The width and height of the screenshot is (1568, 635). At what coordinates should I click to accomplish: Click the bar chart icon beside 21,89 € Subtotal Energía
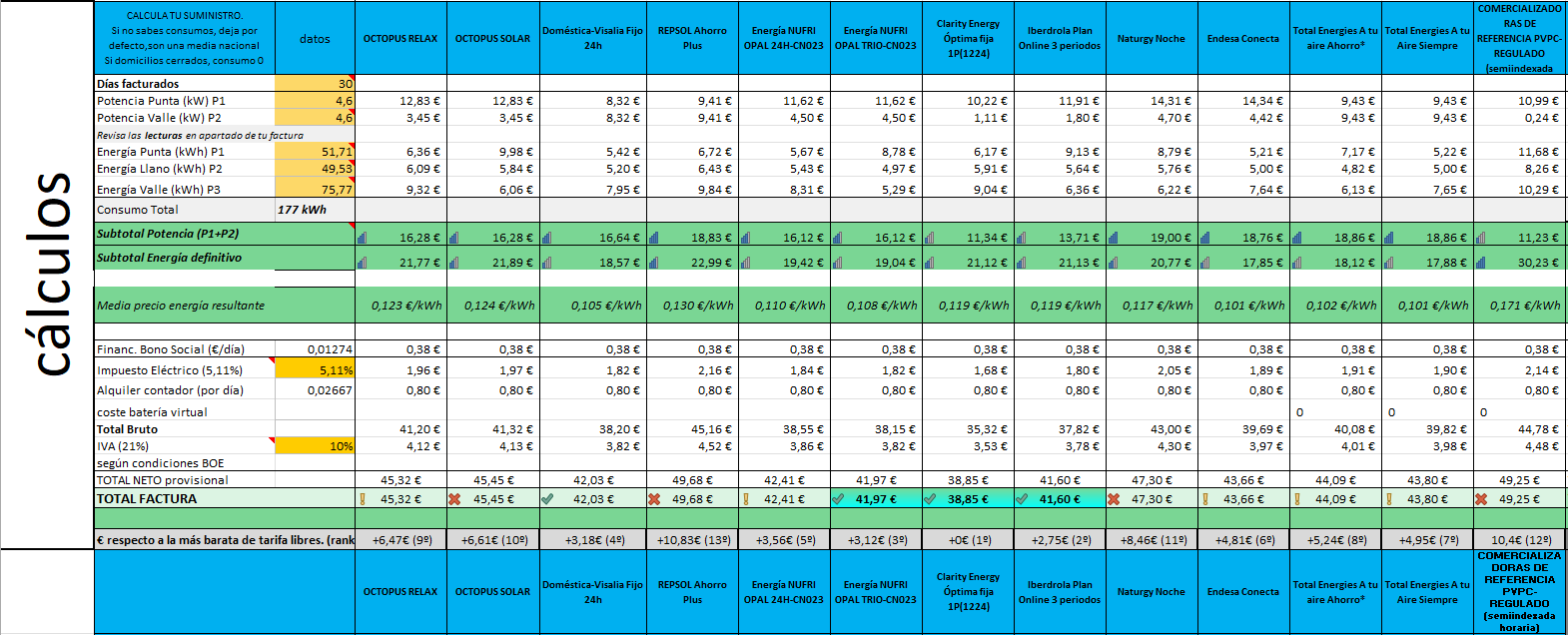tap(454, 263)
